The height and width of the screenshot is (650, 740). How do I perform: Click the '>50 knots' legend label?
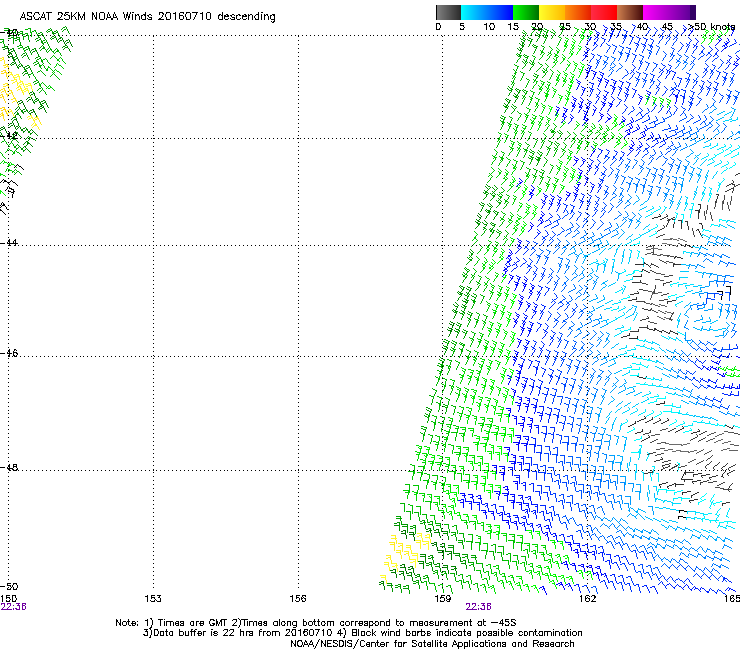(x=712, y=27)
